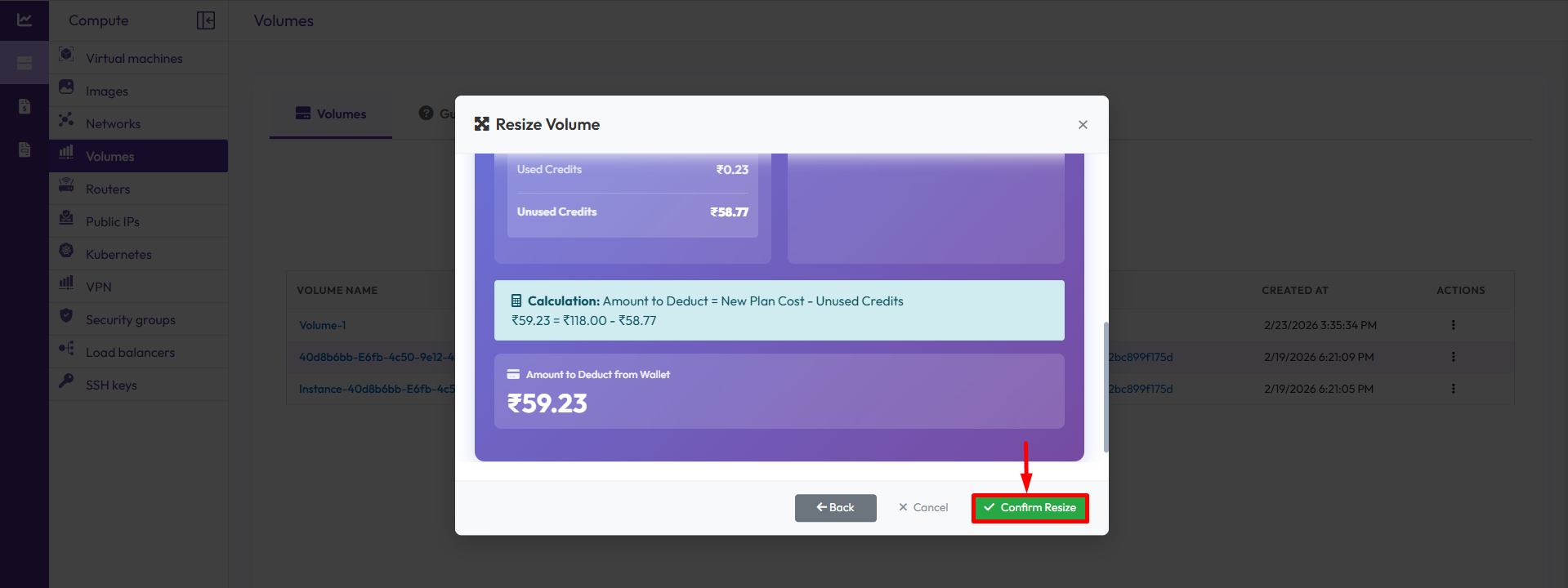The image size is (1568, 588).
Task: Click the Kubernetes sidebar icon
Action: pyautogui.click(x=67, y=252)
